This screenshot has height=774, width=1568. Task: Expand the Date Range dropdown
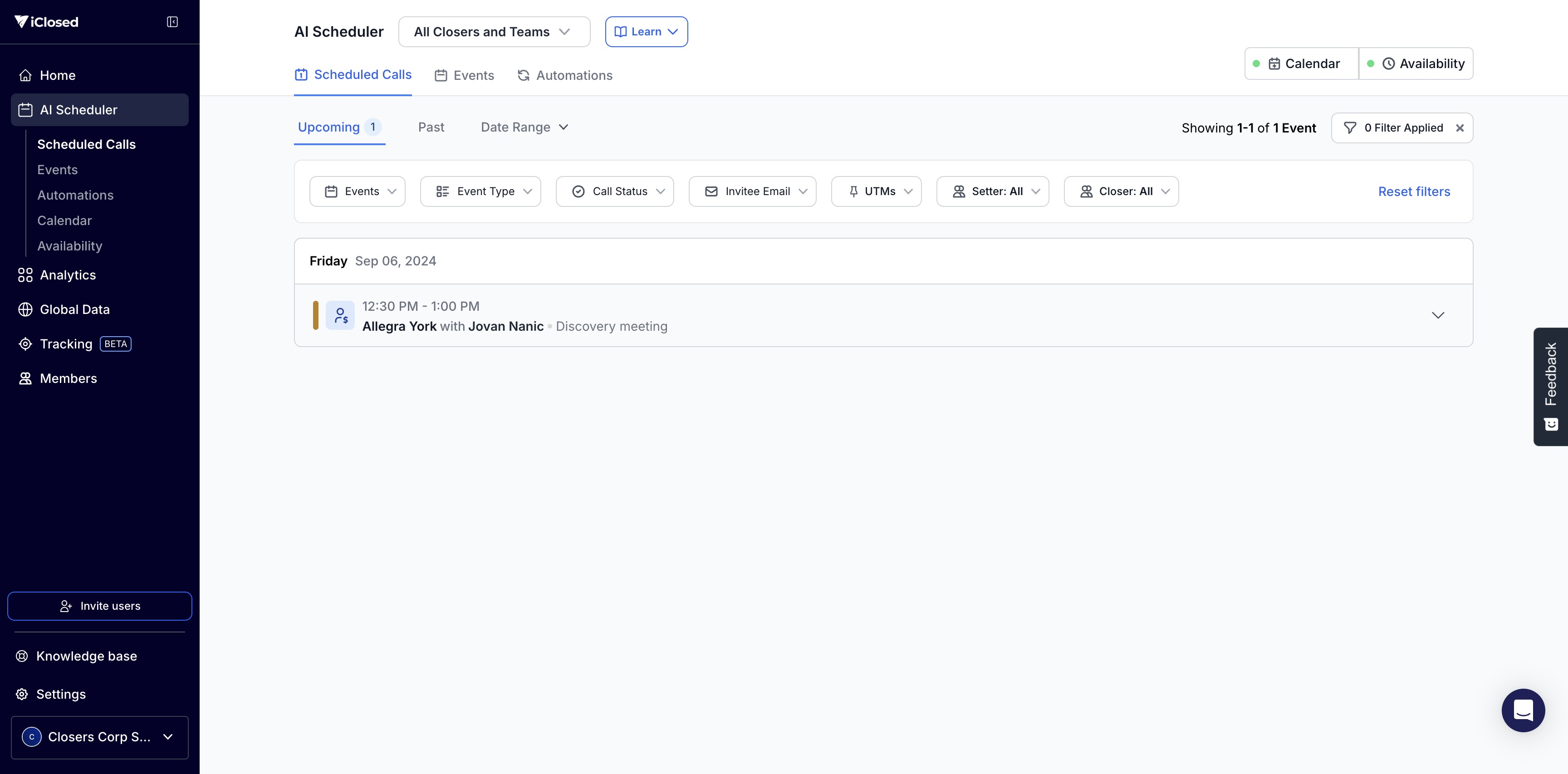(524, 127)
